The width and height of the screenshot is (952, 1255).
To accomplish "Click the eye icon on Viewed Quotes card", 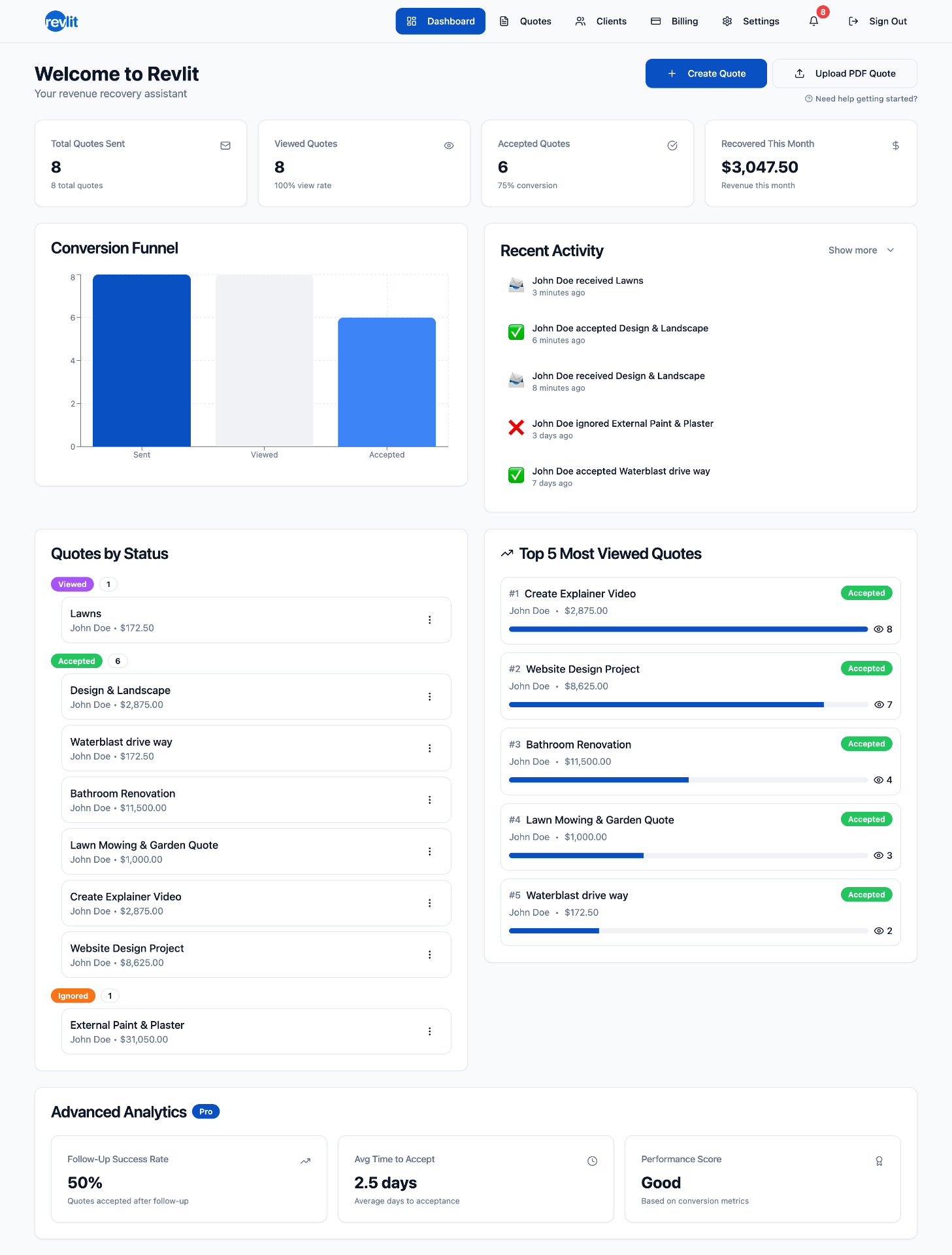I will tap(449, 146).
